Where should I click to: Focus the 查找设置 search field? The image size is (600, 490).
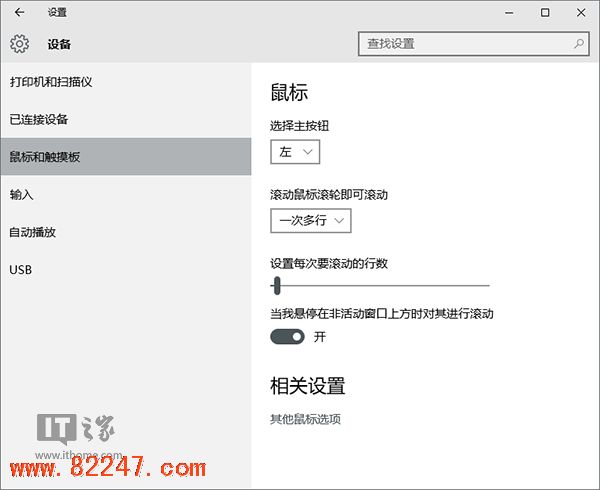473,44
